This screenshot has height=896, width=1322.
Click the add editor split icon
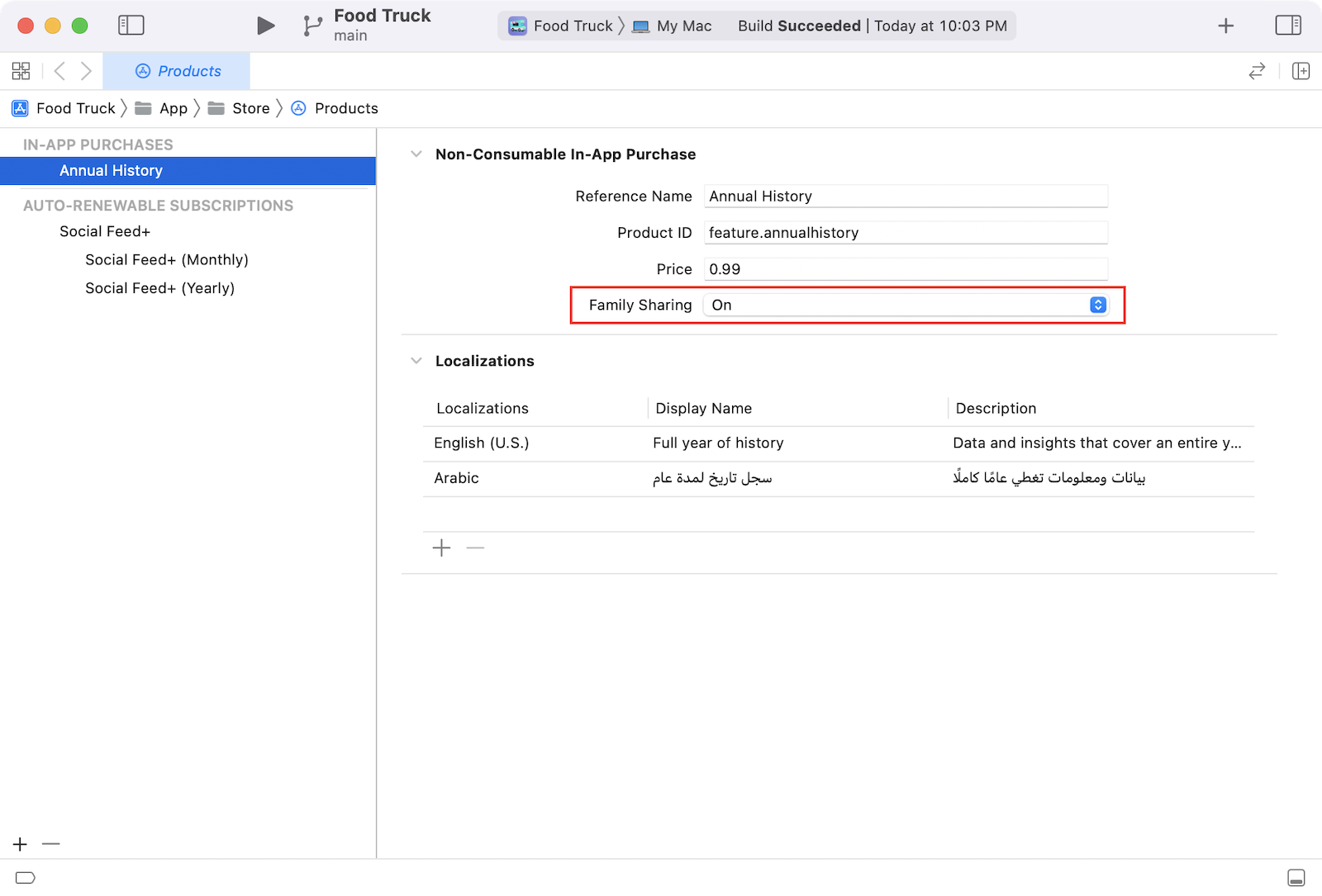[1301, 71]
